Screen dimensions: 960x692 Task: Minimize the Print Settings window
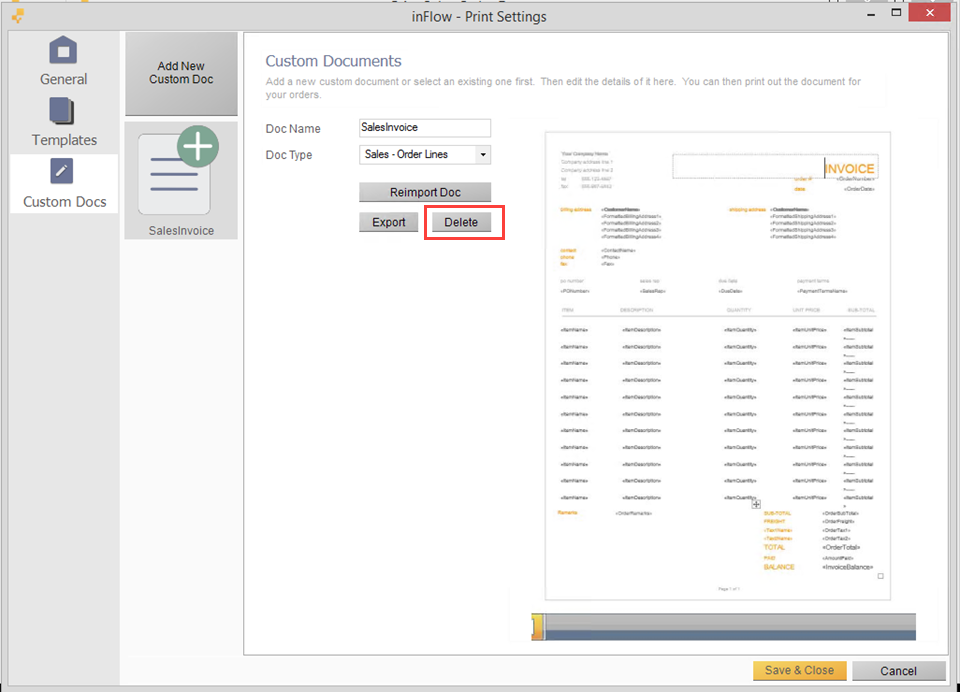click(x=871, y=13)
